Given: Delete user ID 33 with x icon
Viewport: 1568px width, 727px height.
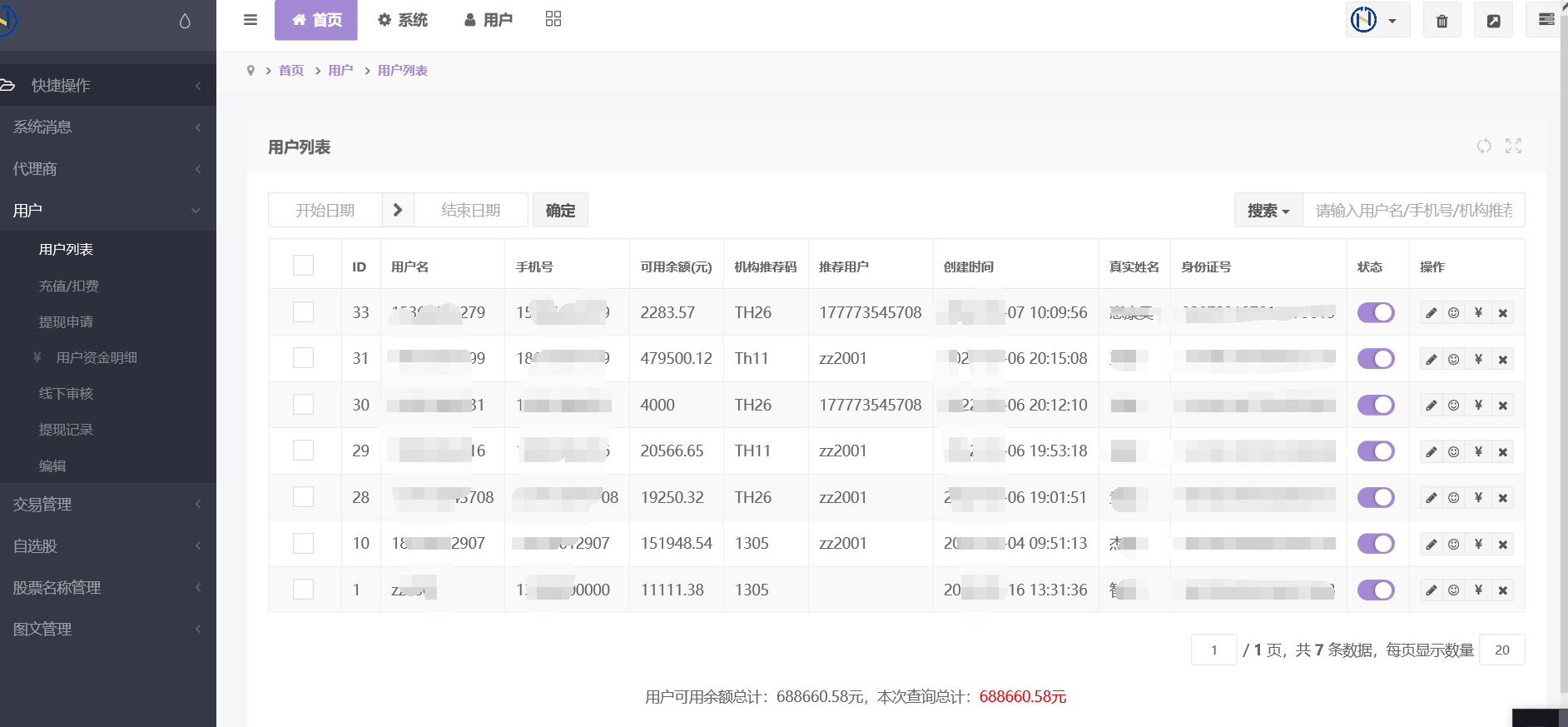Looking at the screenshot, I should pyautogui.click(x=1503, y=313).
